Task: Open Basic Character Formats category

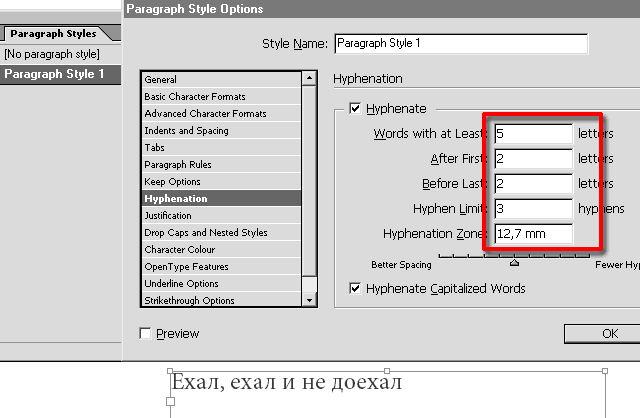Action: point(221,97)
